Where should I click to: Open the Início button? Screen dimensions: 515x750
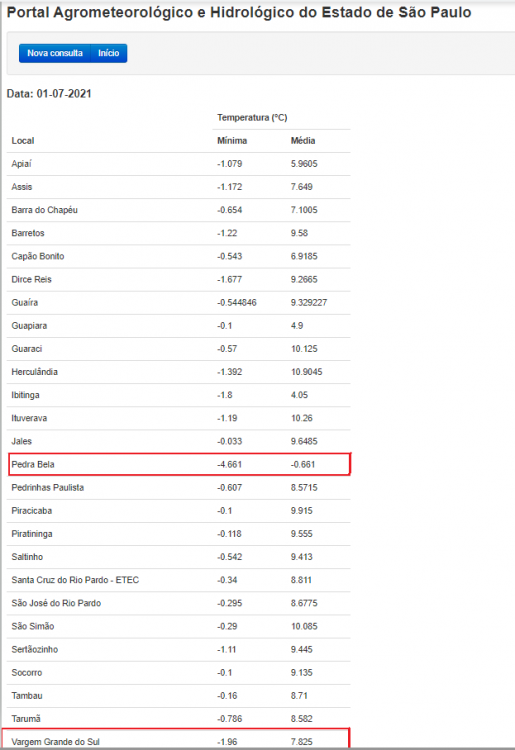click(x=109, y=53)
